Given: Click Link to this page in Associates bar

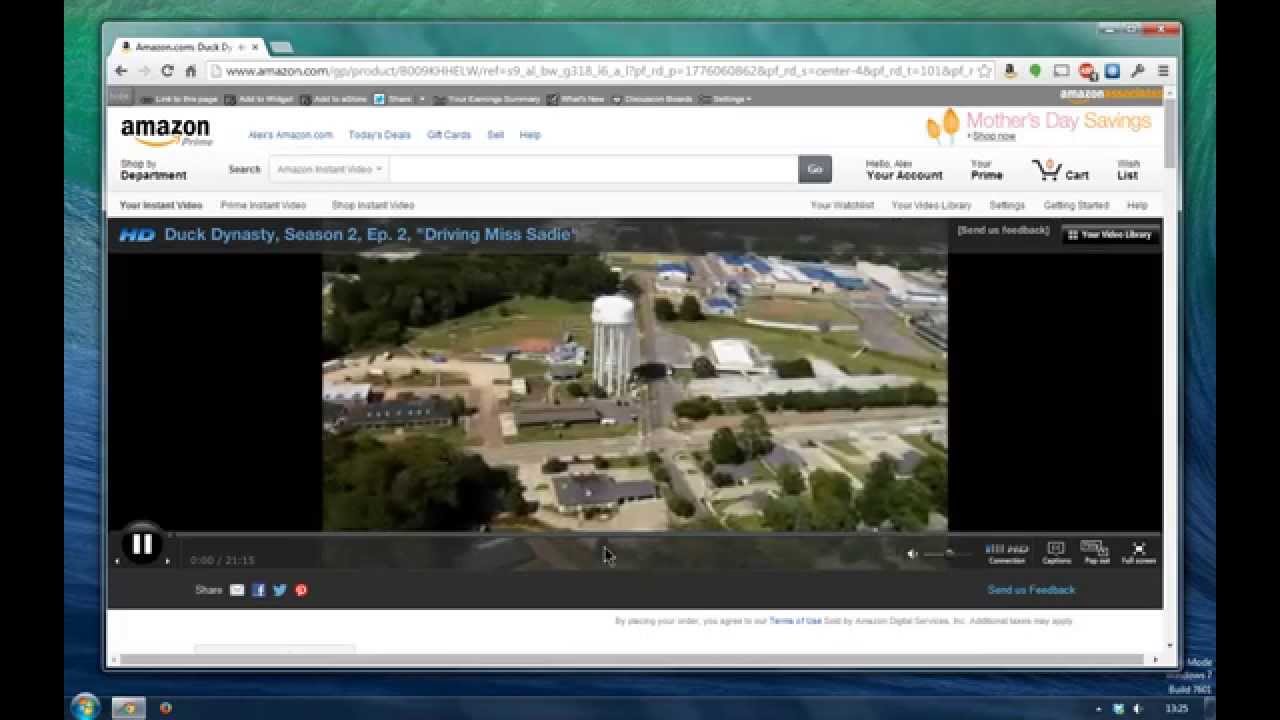Looking at the screenshot, I should [179, 99].
